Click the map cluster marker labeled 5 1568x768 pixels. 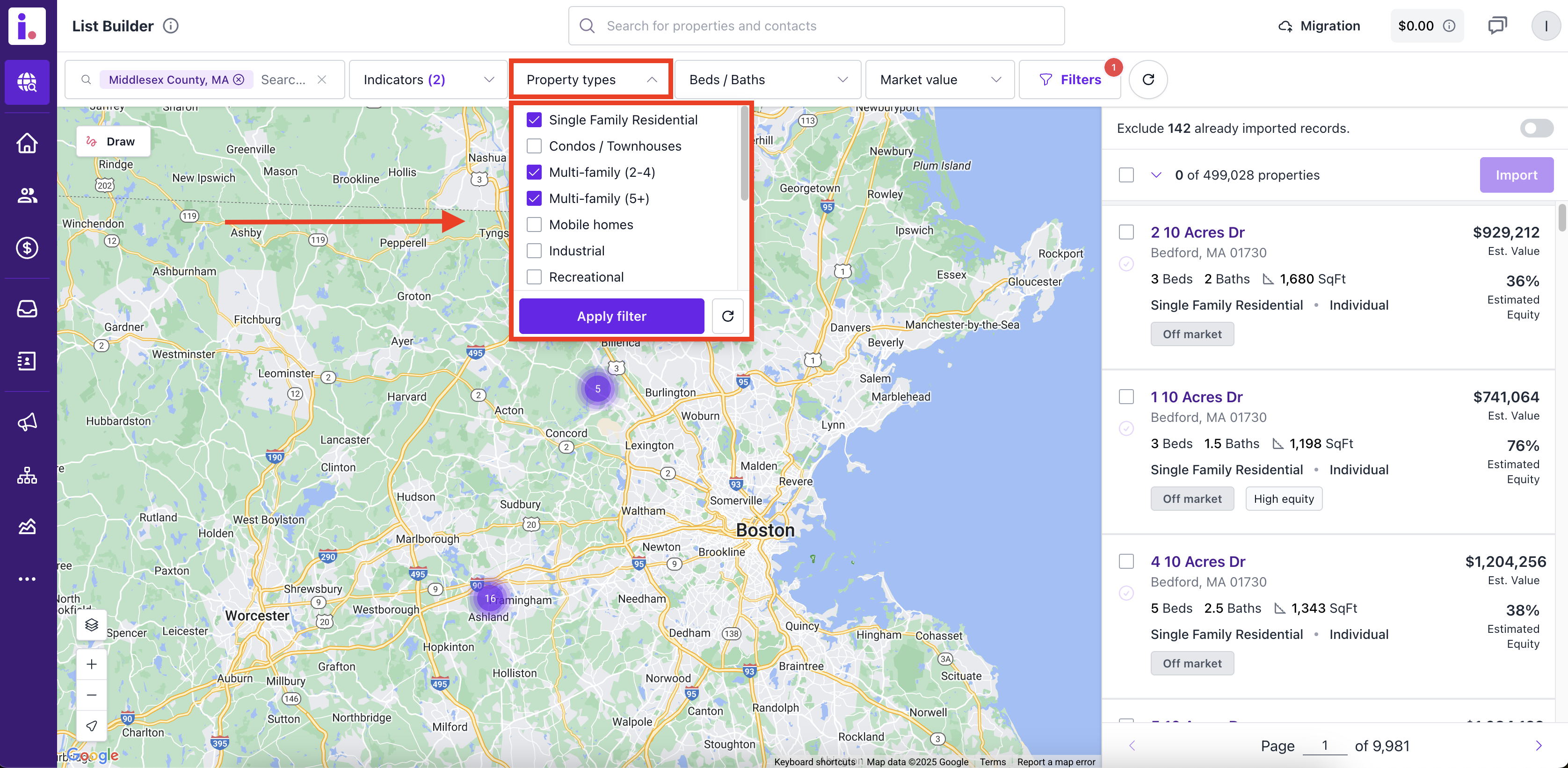click(x=597, y=389)
